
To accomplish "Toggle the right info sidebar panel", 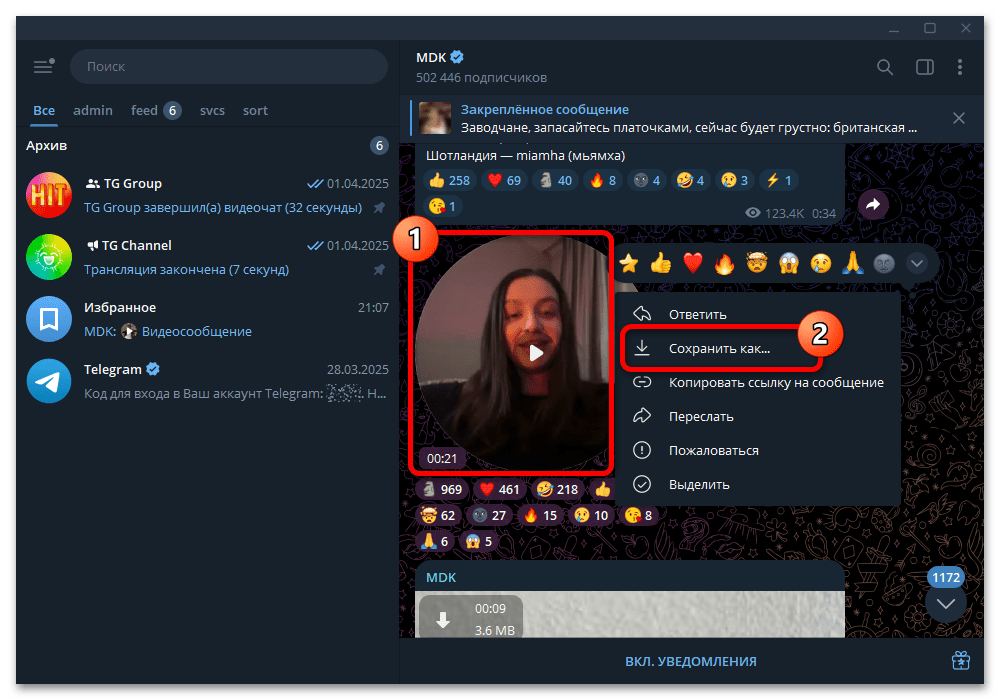I will click(925, 67).
